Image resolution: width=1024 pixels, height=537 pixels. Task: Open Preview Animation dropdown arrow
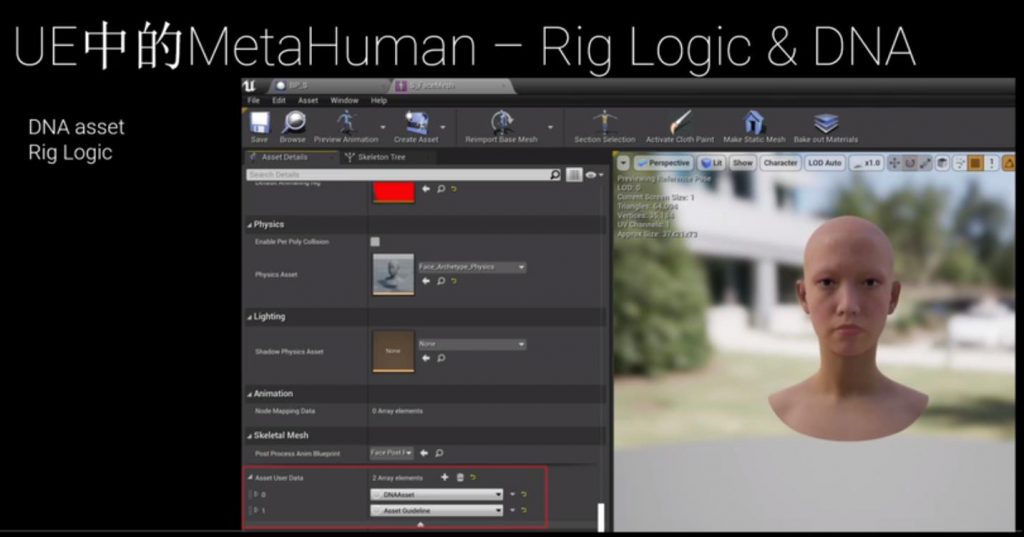point(383,127)
